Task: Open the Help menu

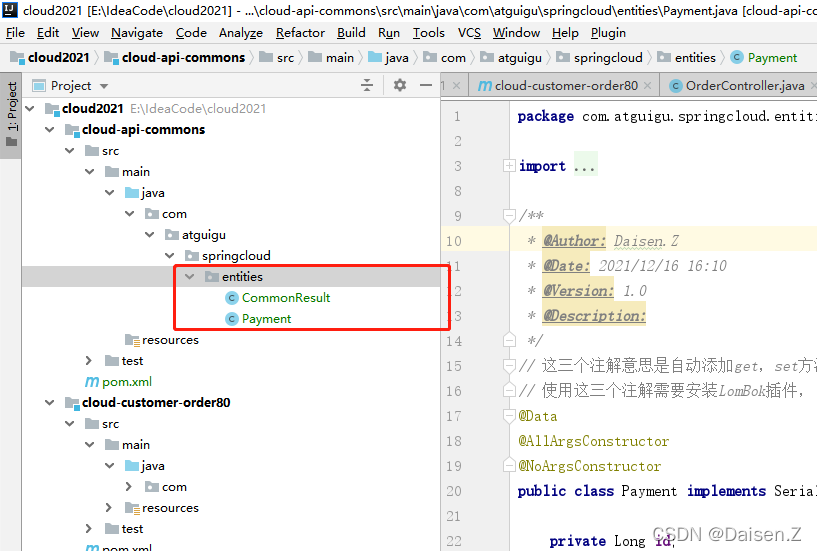Action: [565, 33]
